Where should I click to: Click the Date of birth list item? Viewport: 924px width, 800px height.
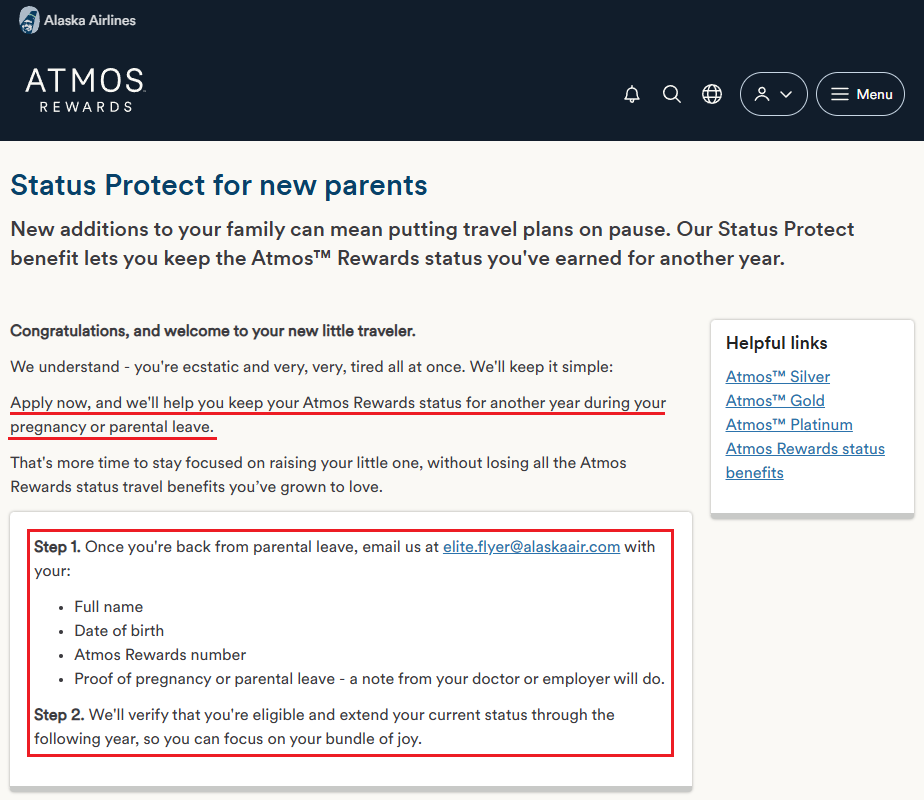click(119, 631)
